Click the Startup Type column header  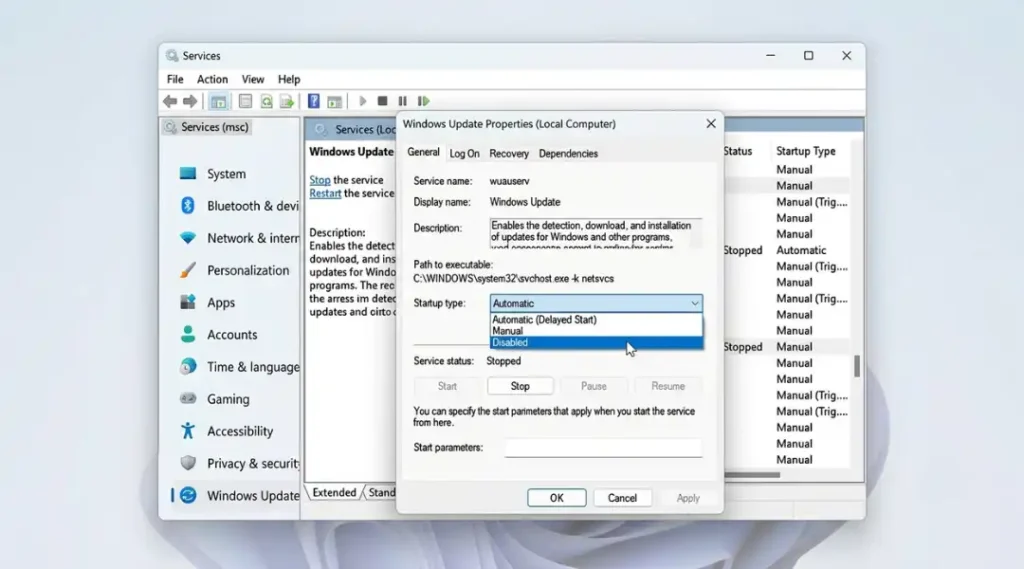click(805, 151)
